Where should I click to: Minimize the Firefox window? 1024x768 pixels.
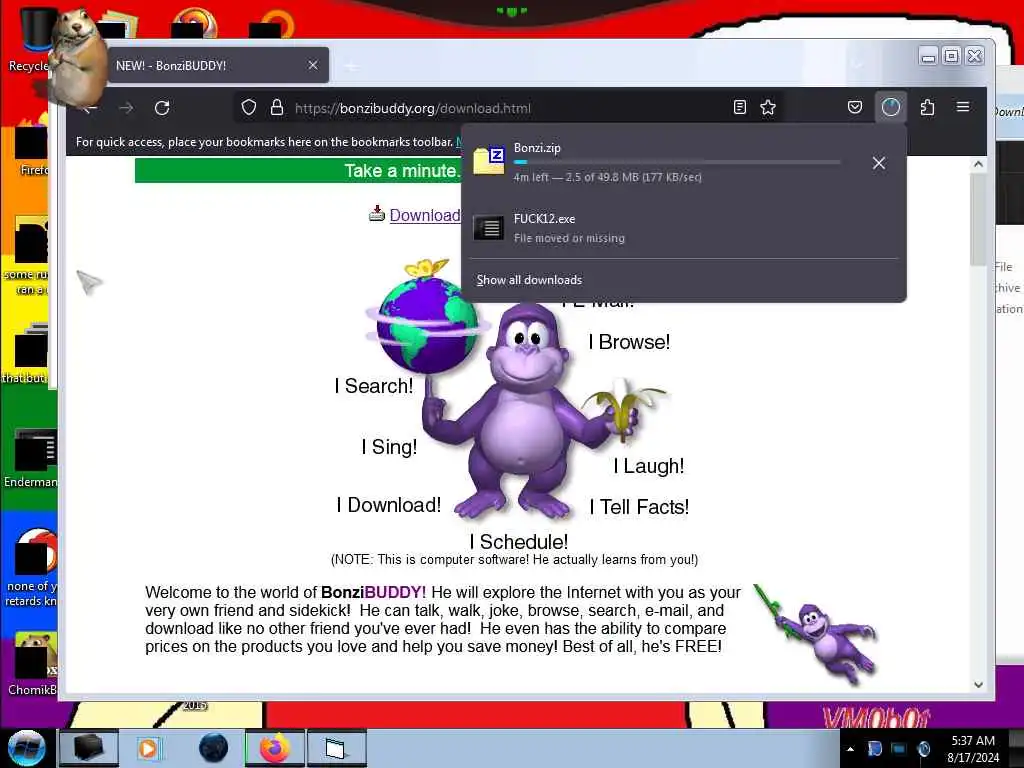click(x=928, y=57)
